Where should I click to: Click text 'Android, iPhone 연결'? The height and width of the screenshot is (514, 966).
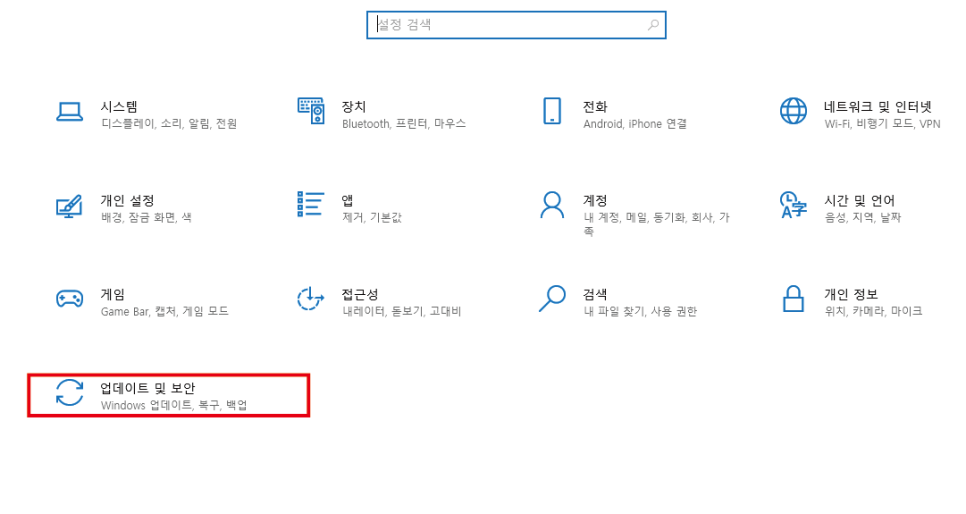(x=635, y=124)
